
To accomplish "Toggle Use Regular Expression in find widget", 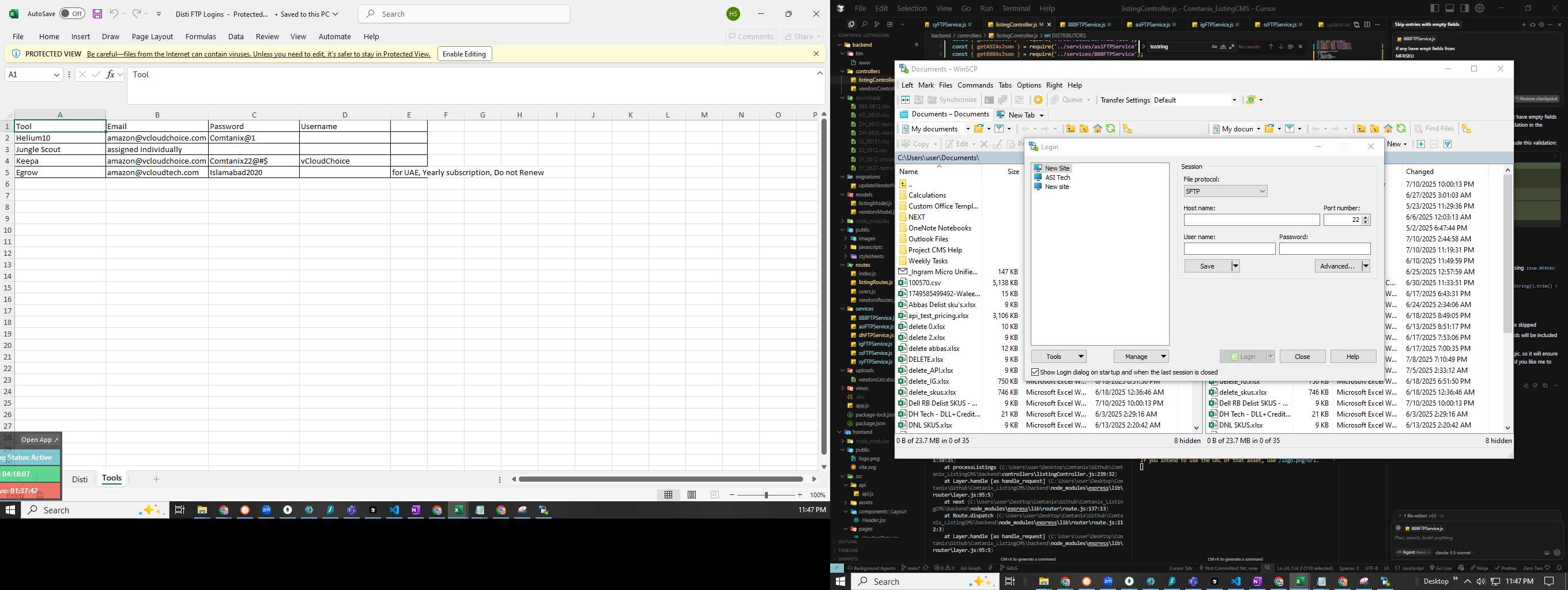I will (1232, 47).
